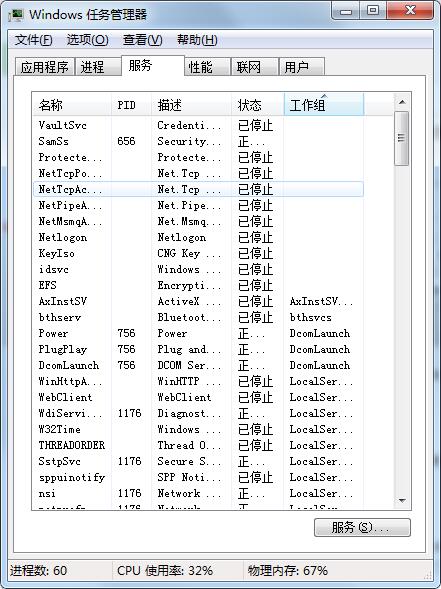
Task: Select the NetPipeA... service row
Action: click(x=198, y=205)
